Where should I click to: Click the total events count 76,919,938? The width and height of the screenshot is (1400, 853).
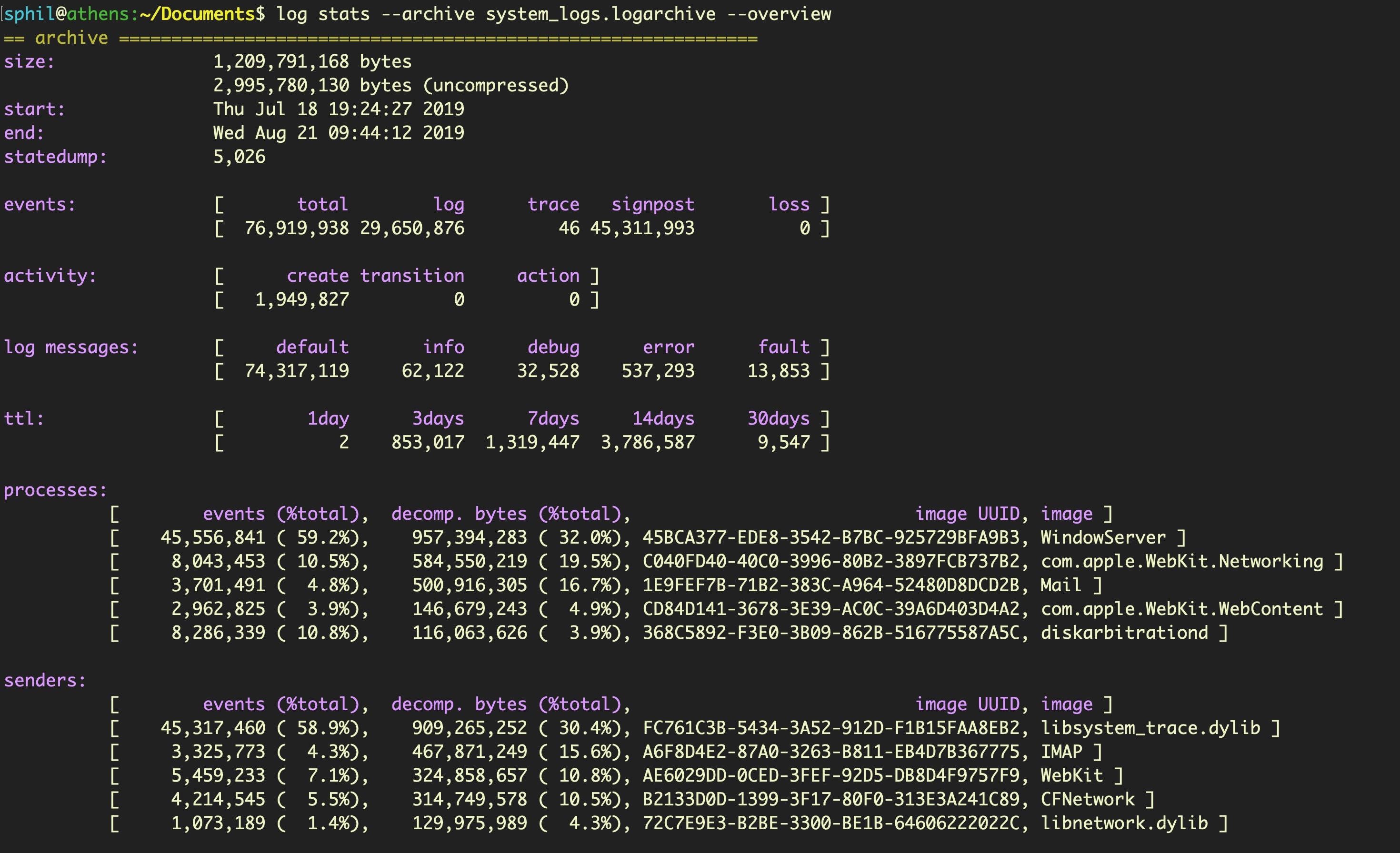coord(296,228)
